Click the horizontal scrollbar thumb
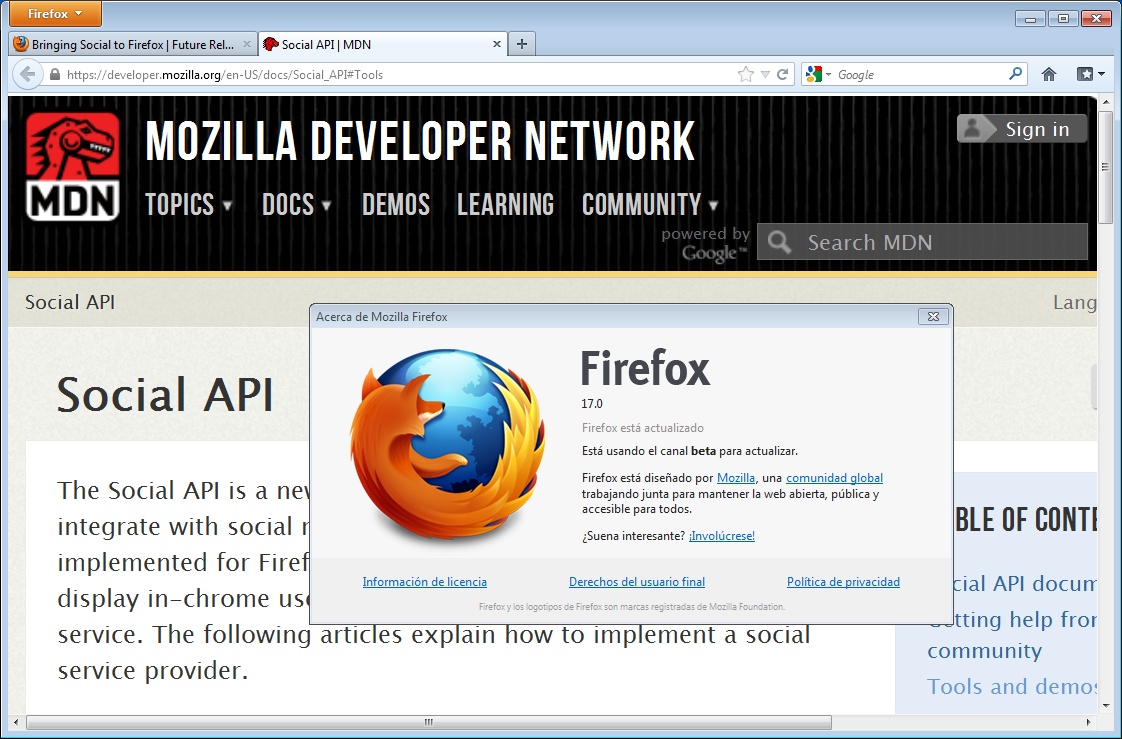The image size is (1122, 739). point(429,723)
